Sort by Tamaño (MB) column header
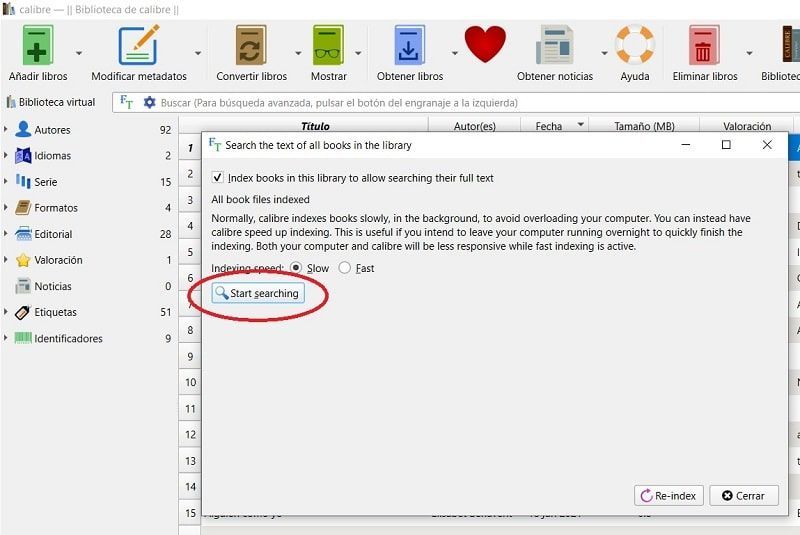800x535 pixels. [644, 126]
